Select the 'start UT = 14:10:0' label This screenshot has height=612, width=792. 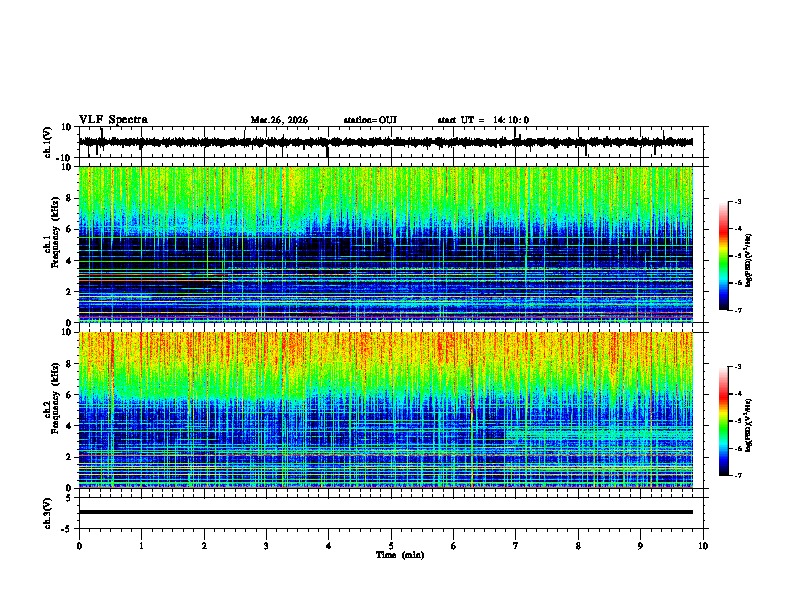483,120
